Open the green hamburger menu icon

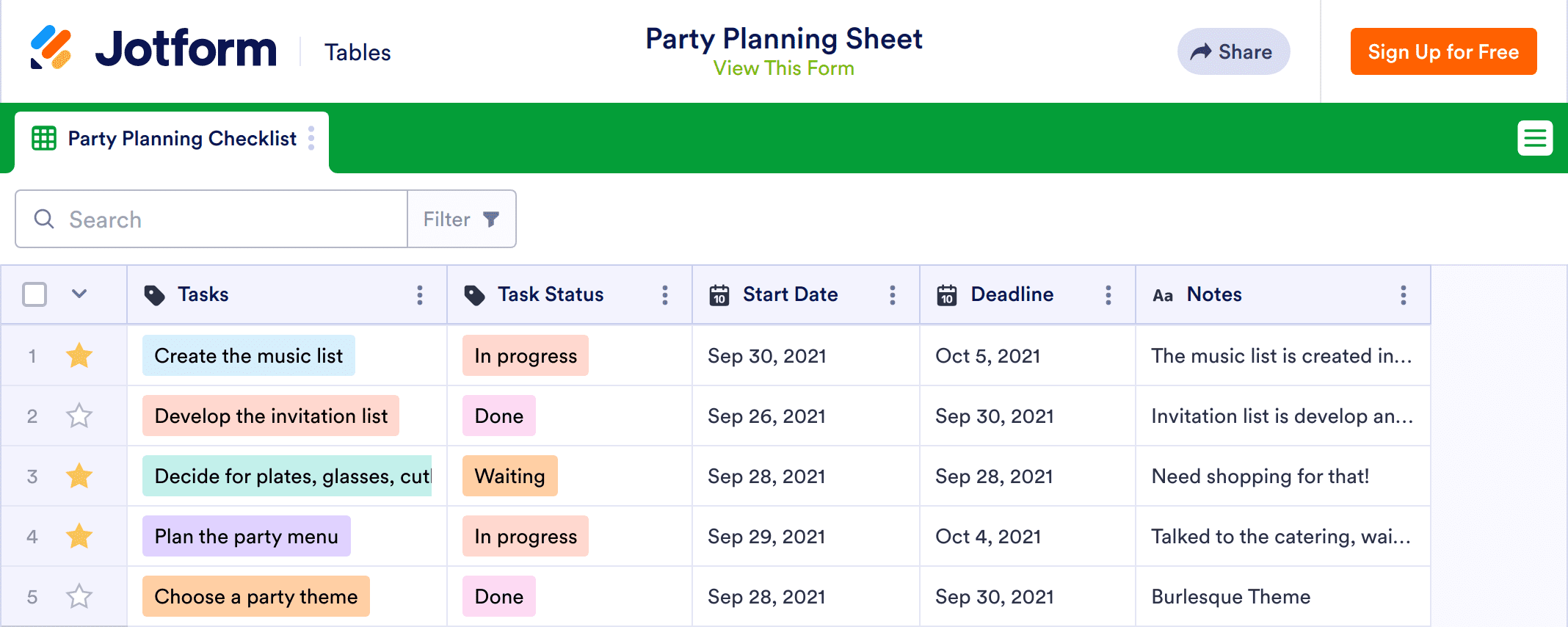[x=1535, y=138]
